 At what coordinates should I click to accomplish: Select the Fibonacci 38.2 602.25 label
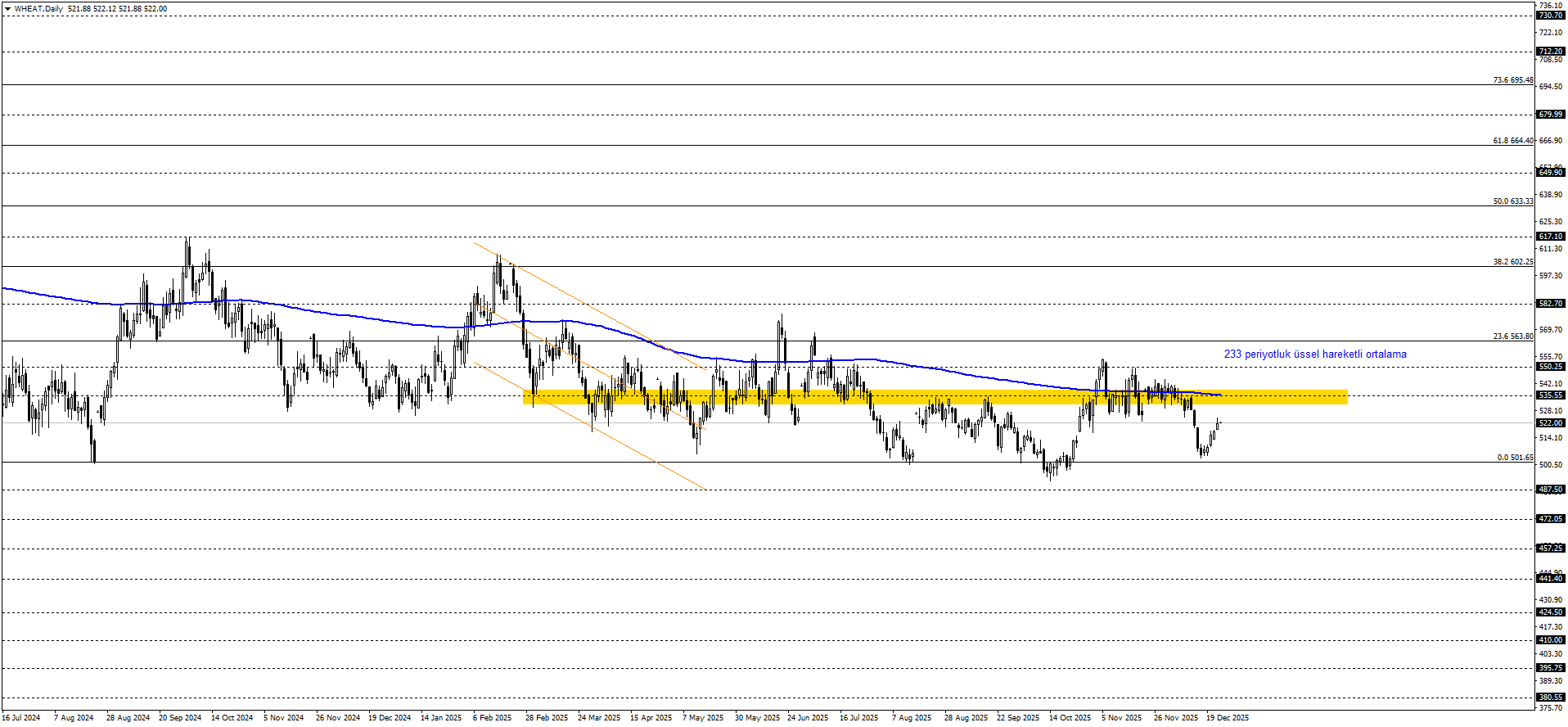1512,262
